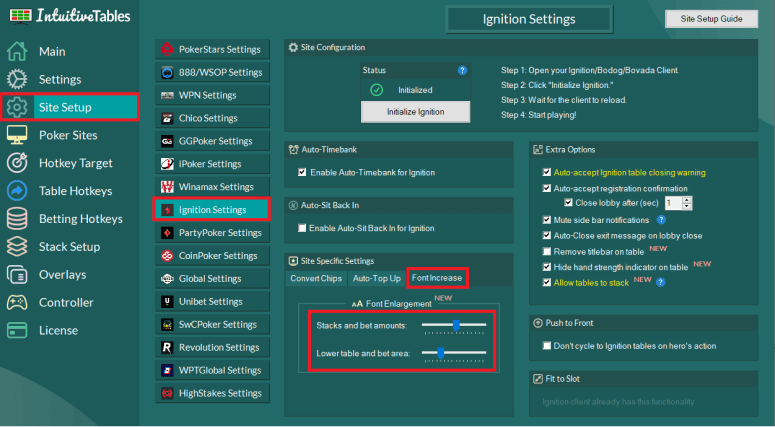This screenshot has height=427, width=775.
Task: Click the Betting Hotkeys coin stack icon
Action: tap(17, 218)
